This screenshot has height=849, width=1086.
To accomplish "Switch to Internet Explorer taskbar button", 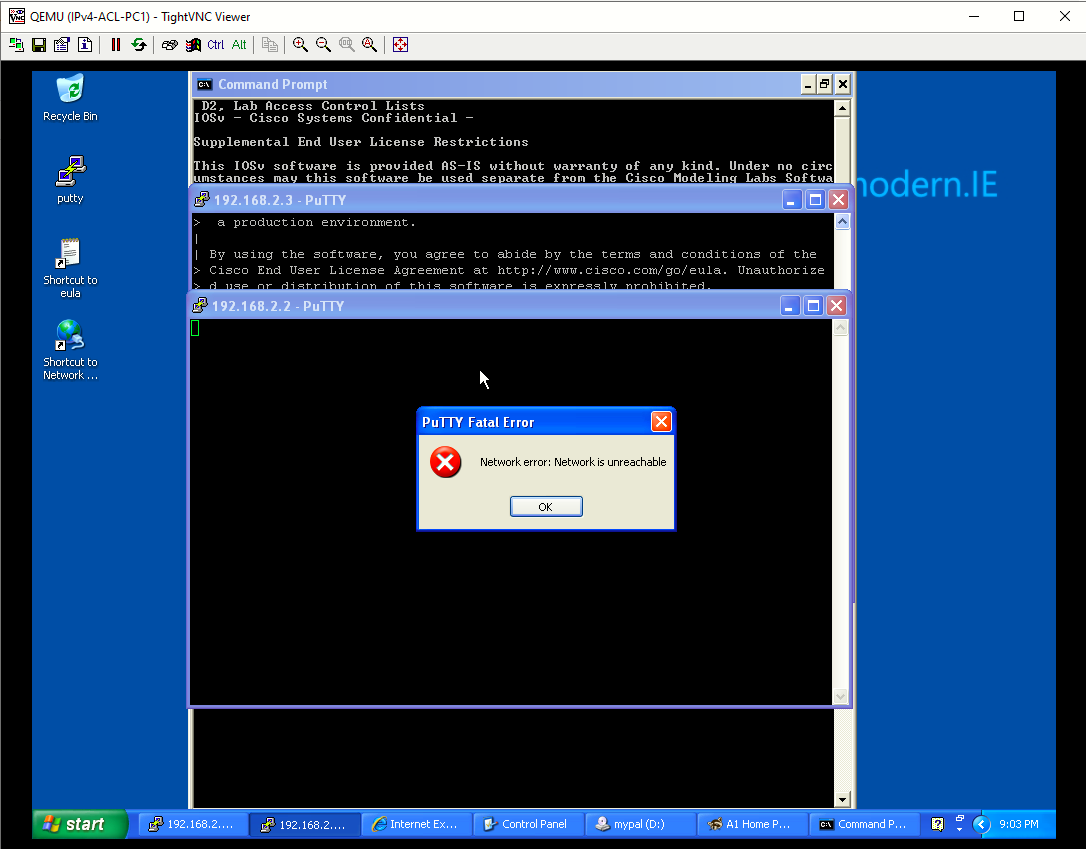I will (x=416, y=824).
